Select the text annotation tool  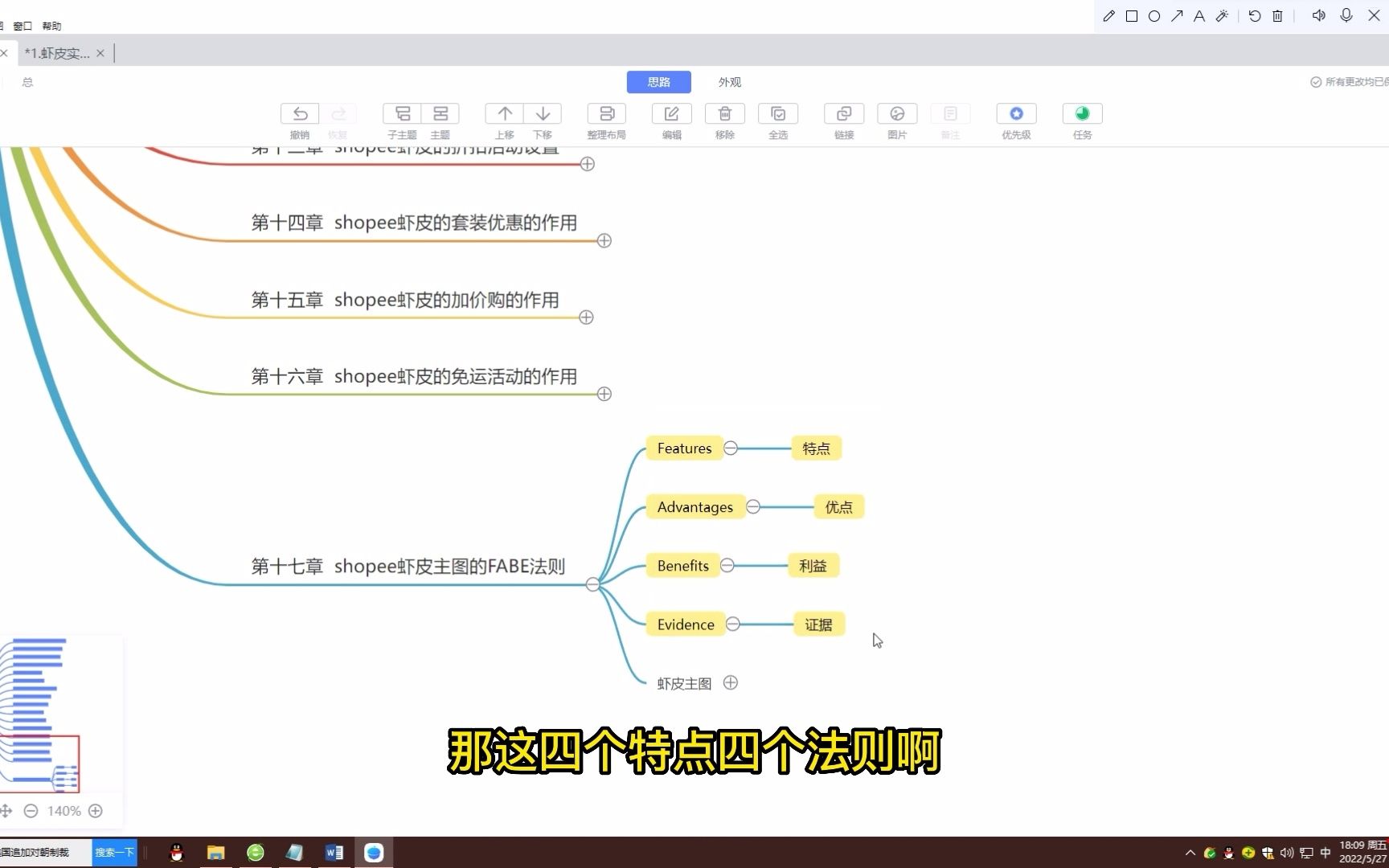pos(1199,16)
